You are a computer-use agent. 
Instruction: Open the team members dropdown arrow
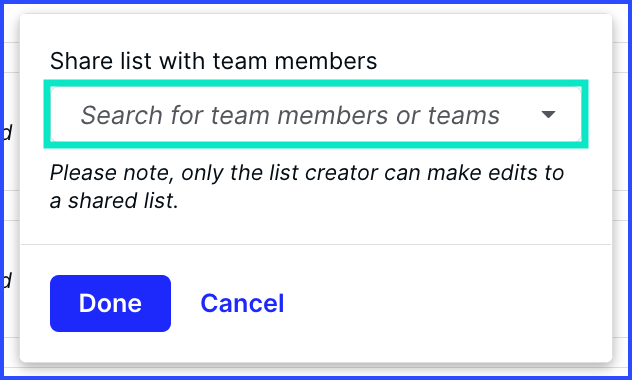coord(548,115)
